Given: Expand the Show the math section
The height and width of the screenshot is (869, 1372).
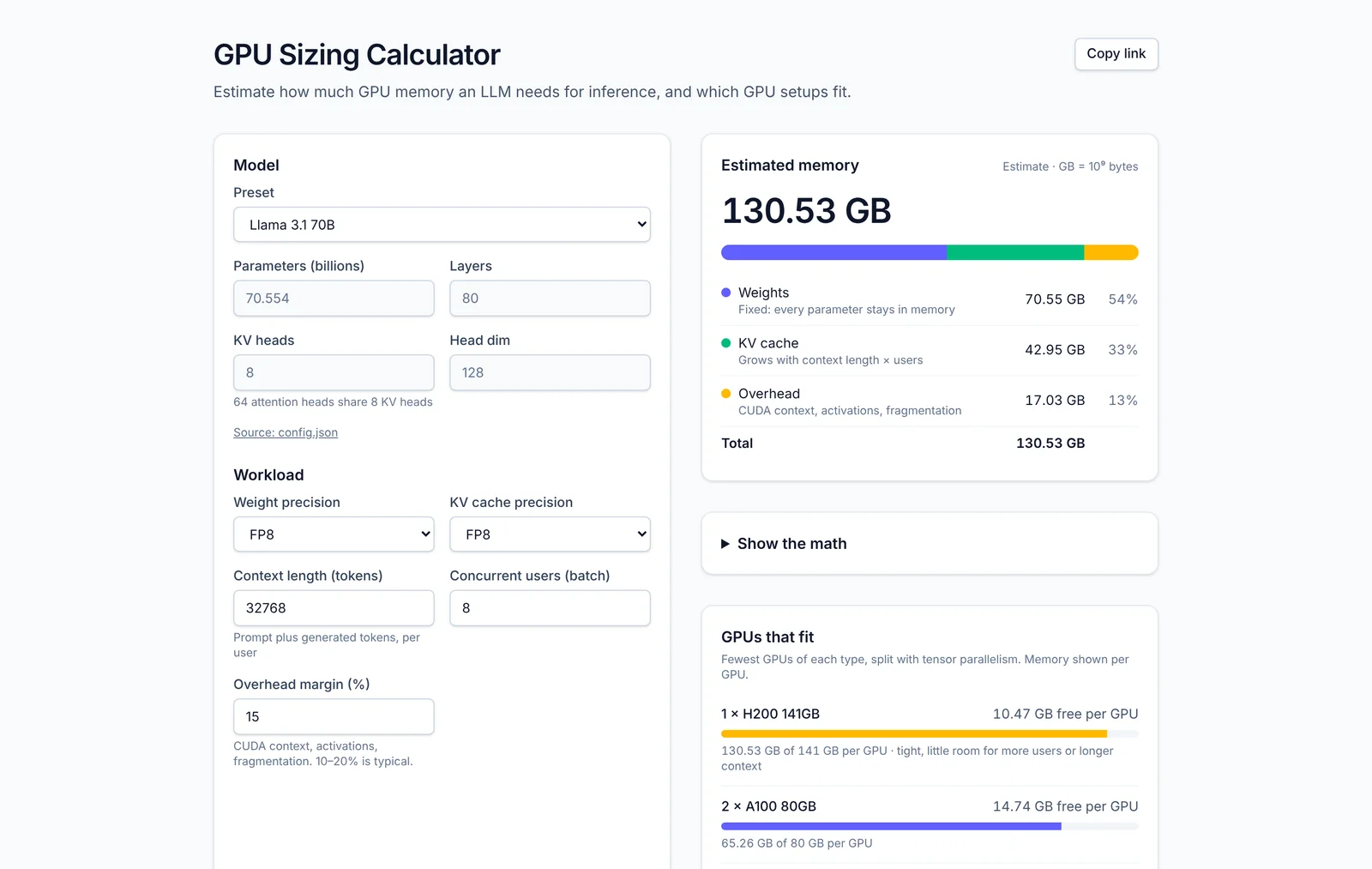Looking at the screenshot, I should (784, 544).
